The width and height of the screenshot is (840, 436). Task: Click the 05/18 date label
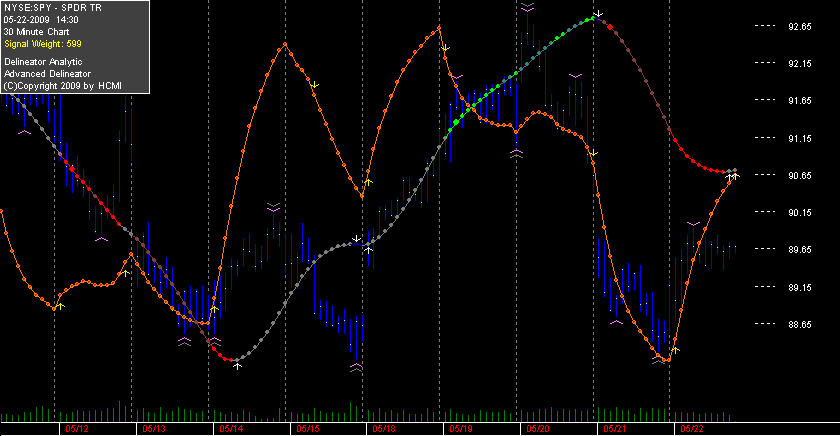(384, 429)
